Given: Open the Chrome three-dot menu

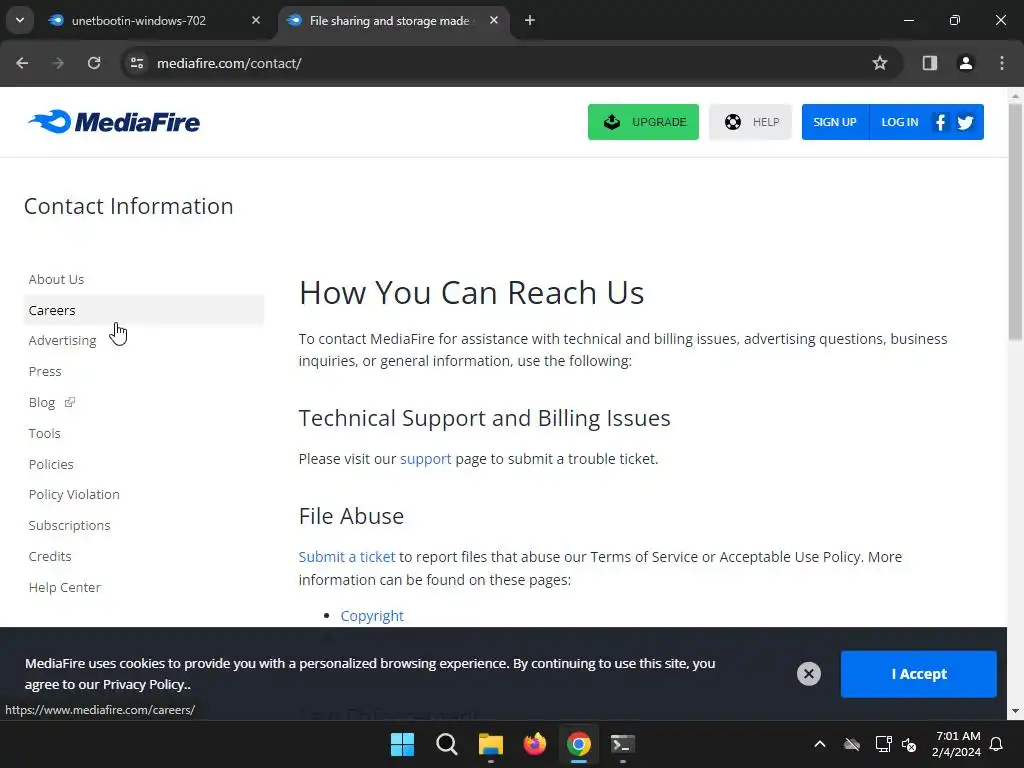Looking at the screenshot, I should (1002, 63).
